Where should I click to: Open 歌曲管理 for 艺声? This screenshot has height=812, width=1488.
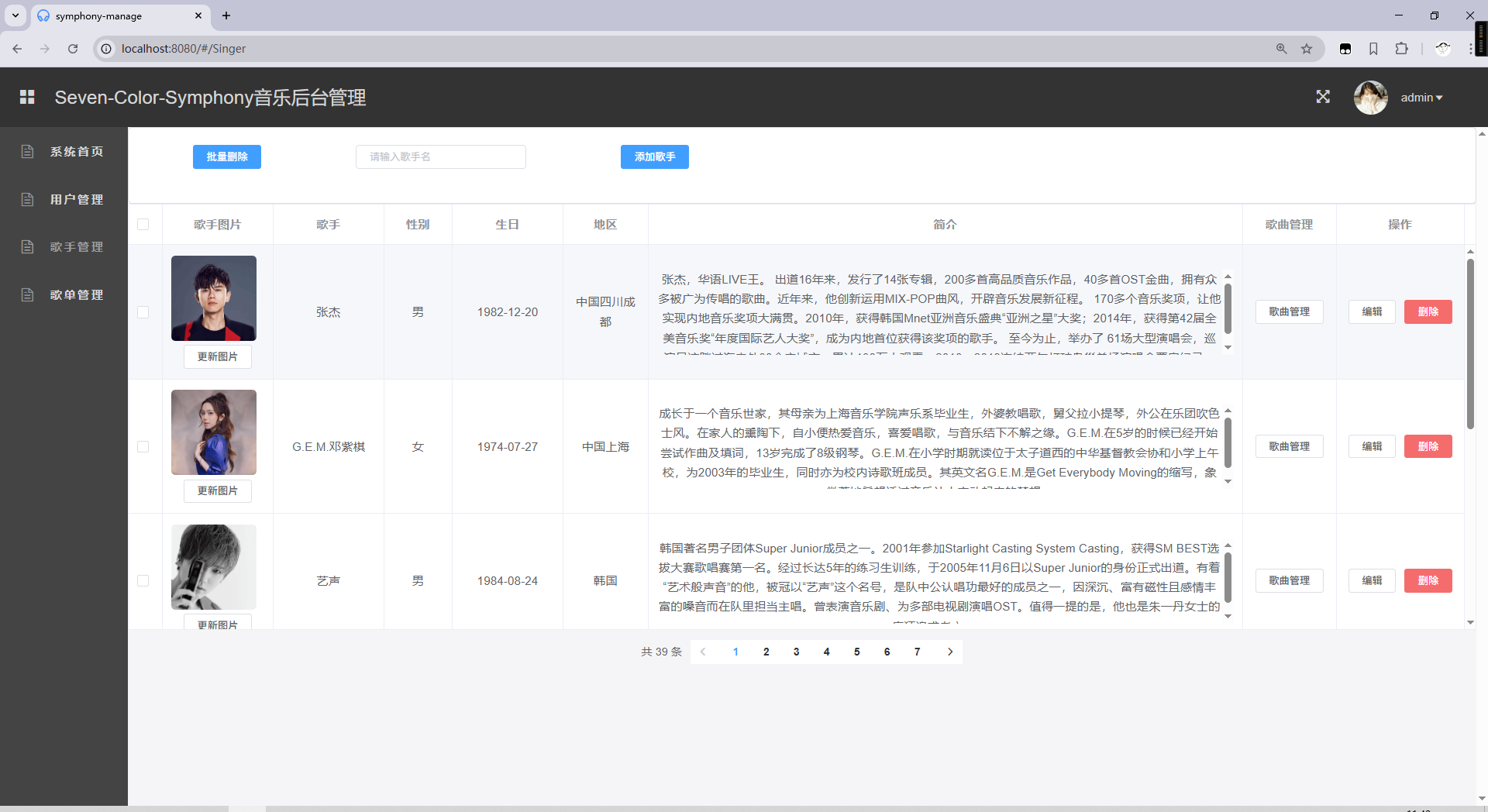coord(1290,580)
